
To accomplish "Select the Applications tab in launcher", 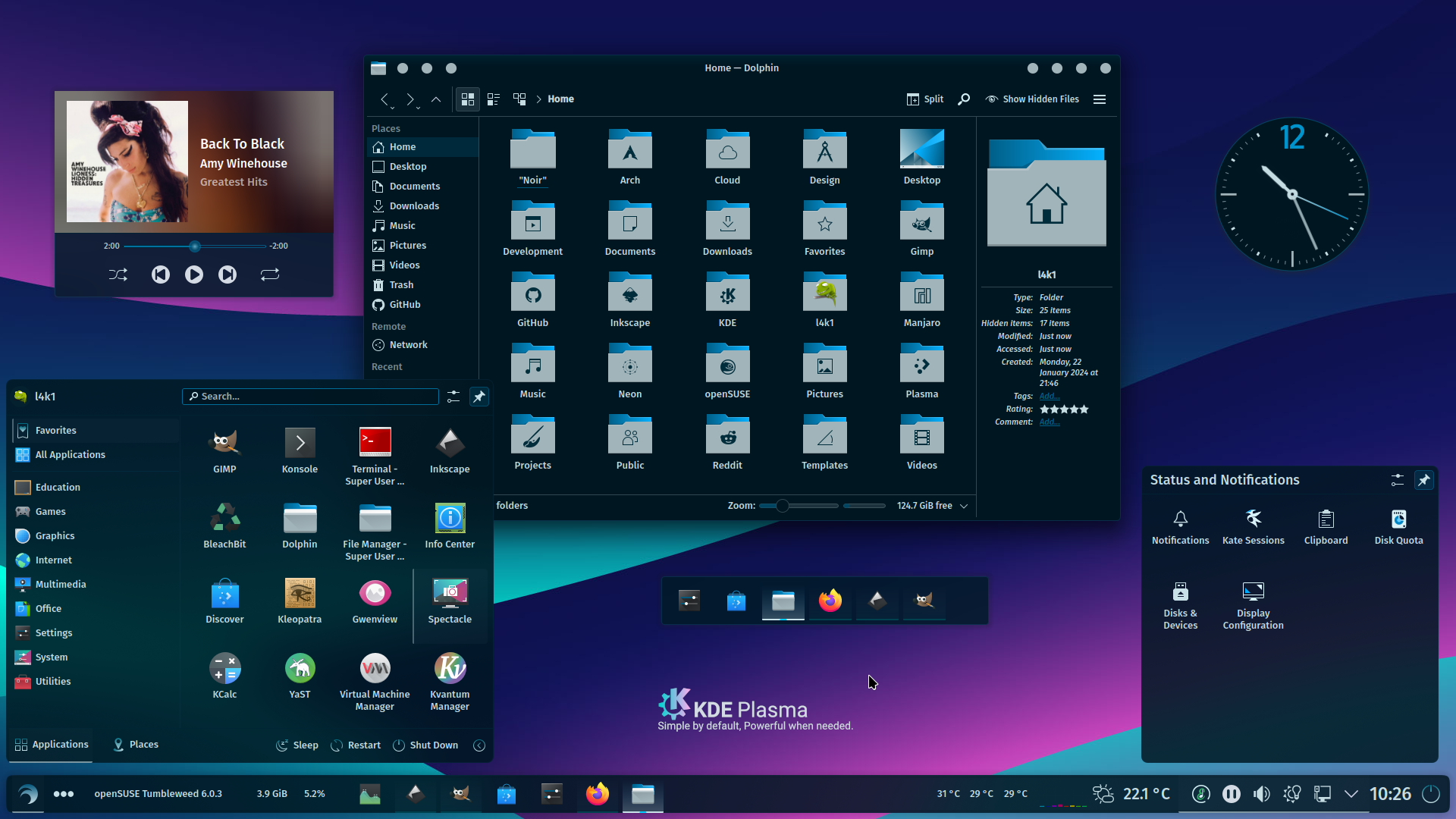I will click(x=52, y=745).
